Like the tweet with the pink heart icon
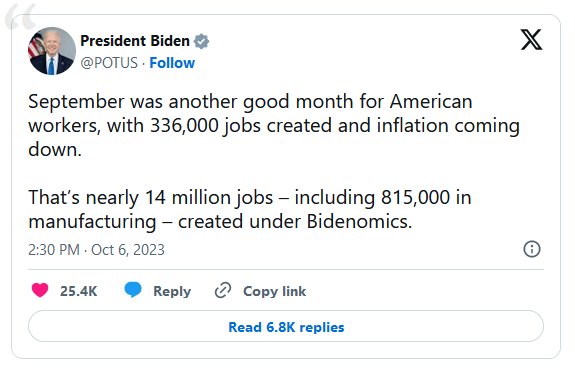Screen dimensions: 575x377 coord(40,290)
